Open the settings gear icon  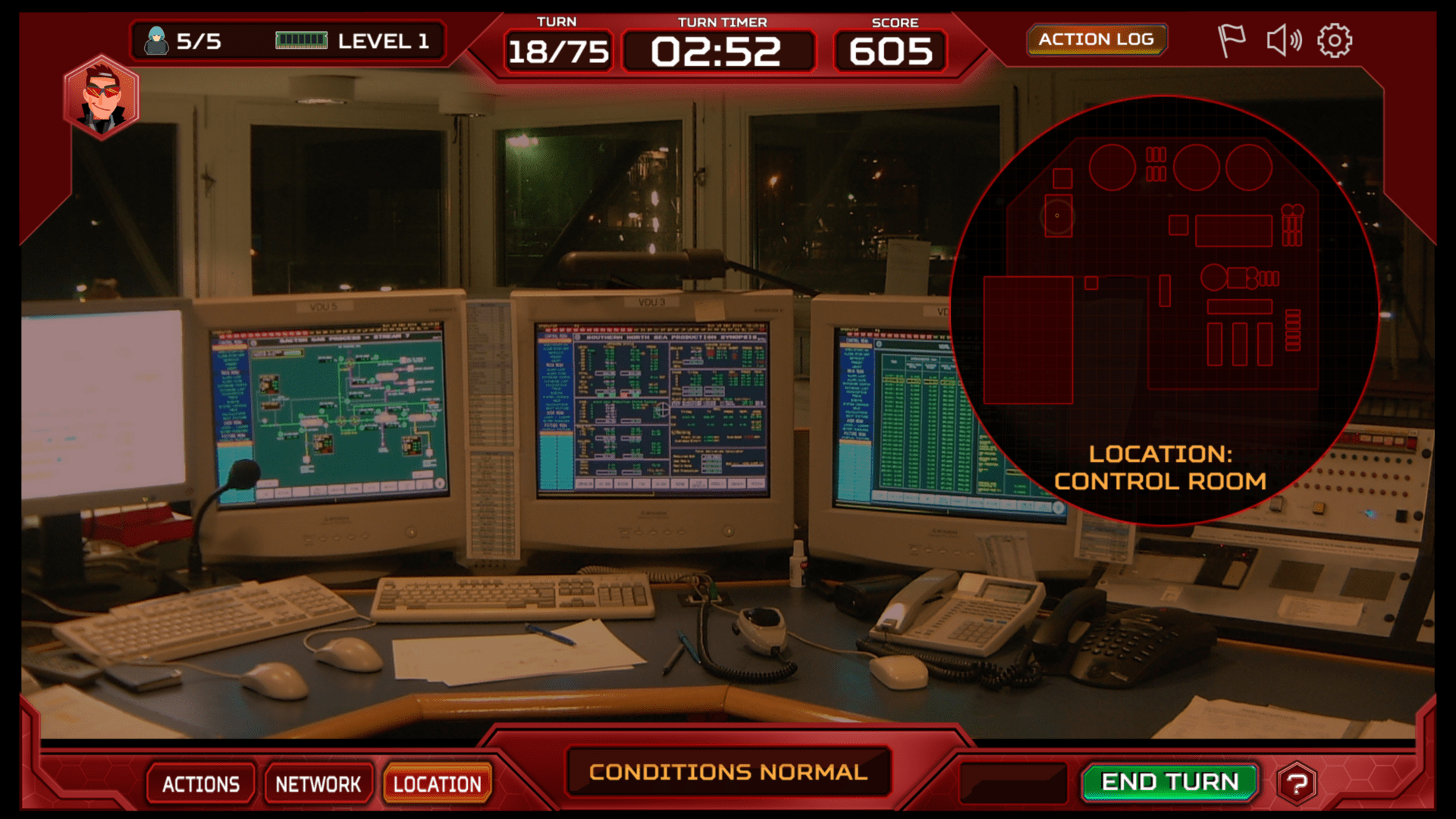pyautogui.click(x=1338, y=40)
